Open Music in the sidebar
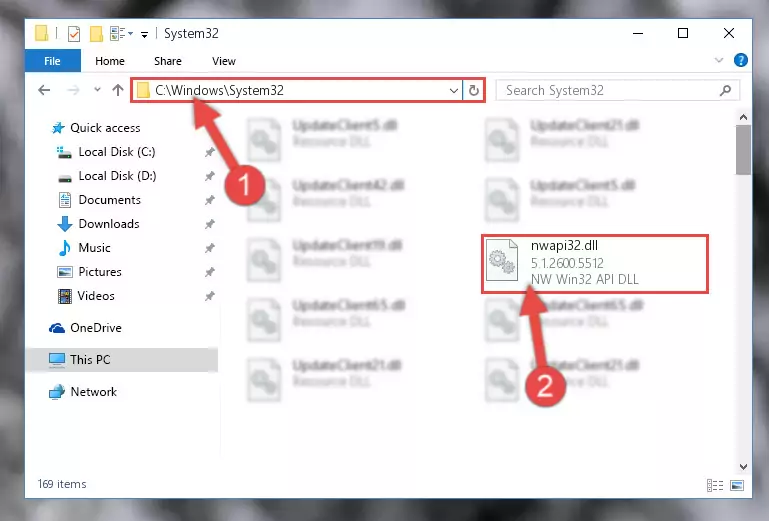This screenshot has width=769, height=521. tap(94, 248)
